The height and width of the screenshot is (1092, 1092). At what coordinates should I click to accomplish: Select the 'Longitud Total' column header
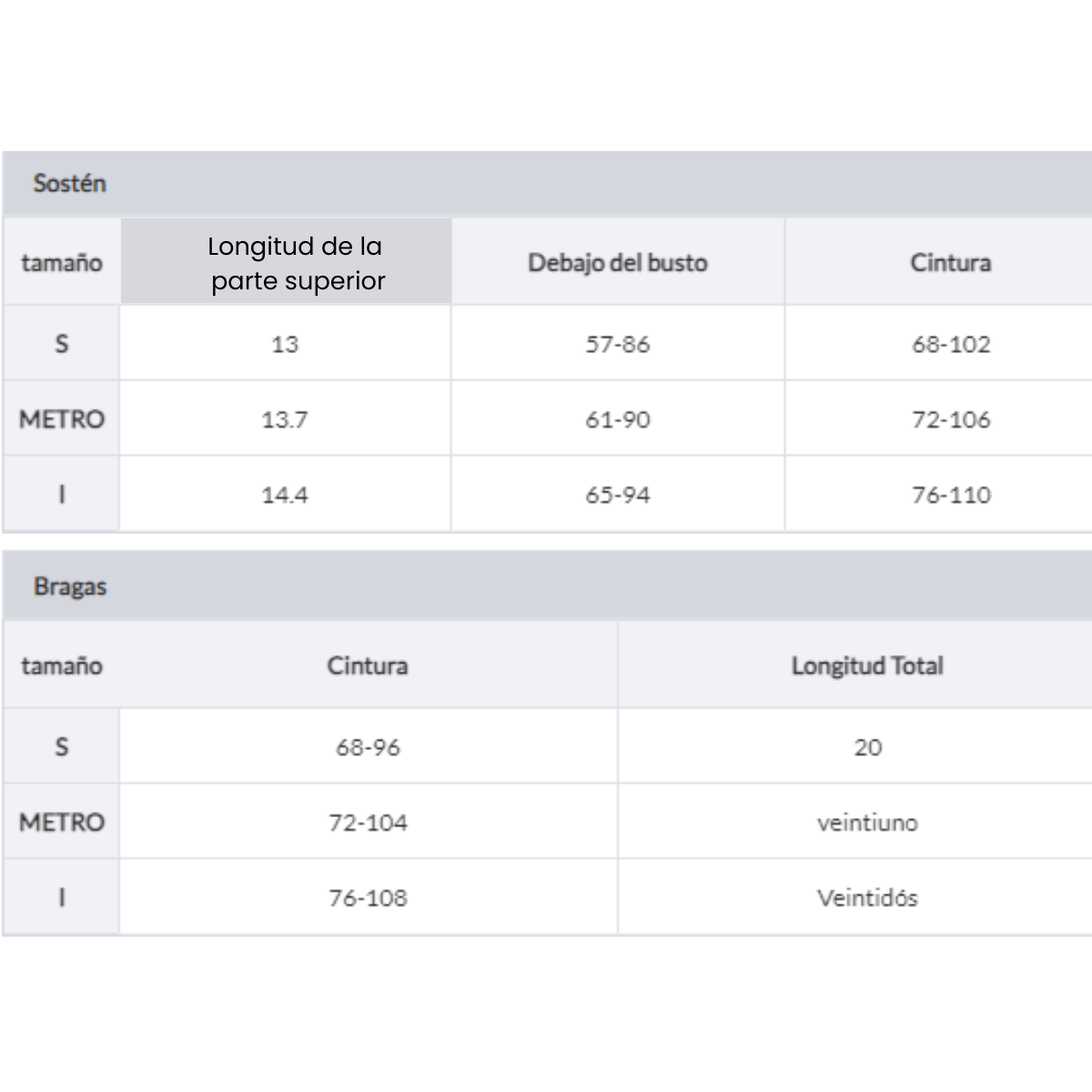(866, 666)
